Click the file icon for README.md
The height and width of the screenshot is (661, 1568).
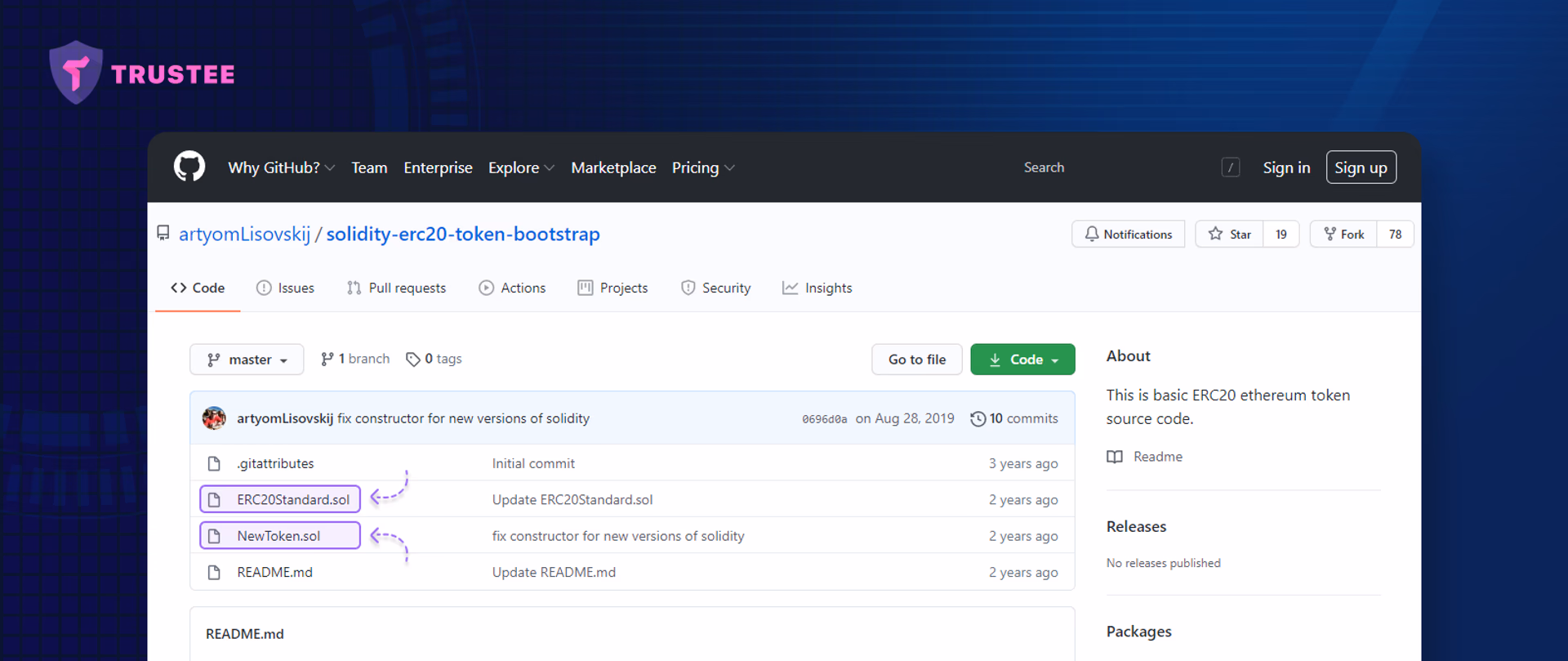(214, 572)
